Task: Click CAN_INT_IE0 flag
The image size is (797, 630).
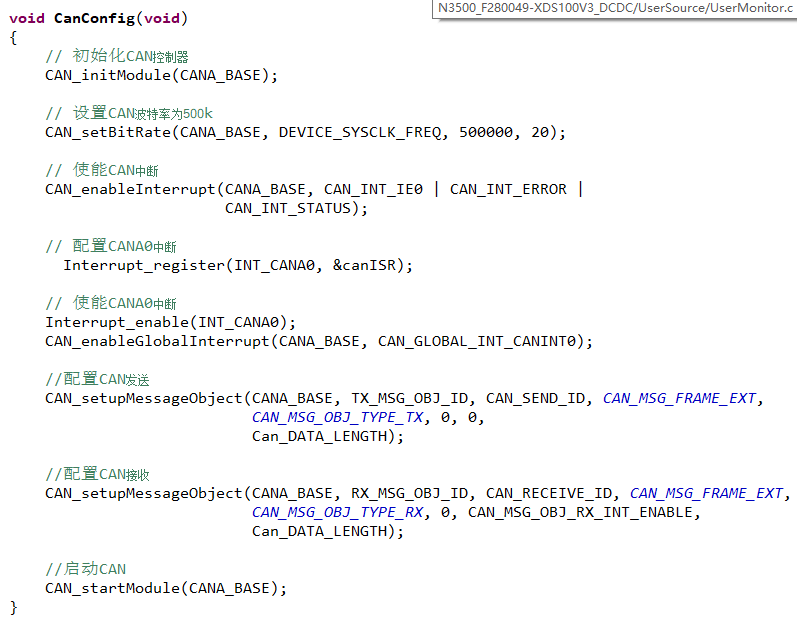Action: click(373, 189)
